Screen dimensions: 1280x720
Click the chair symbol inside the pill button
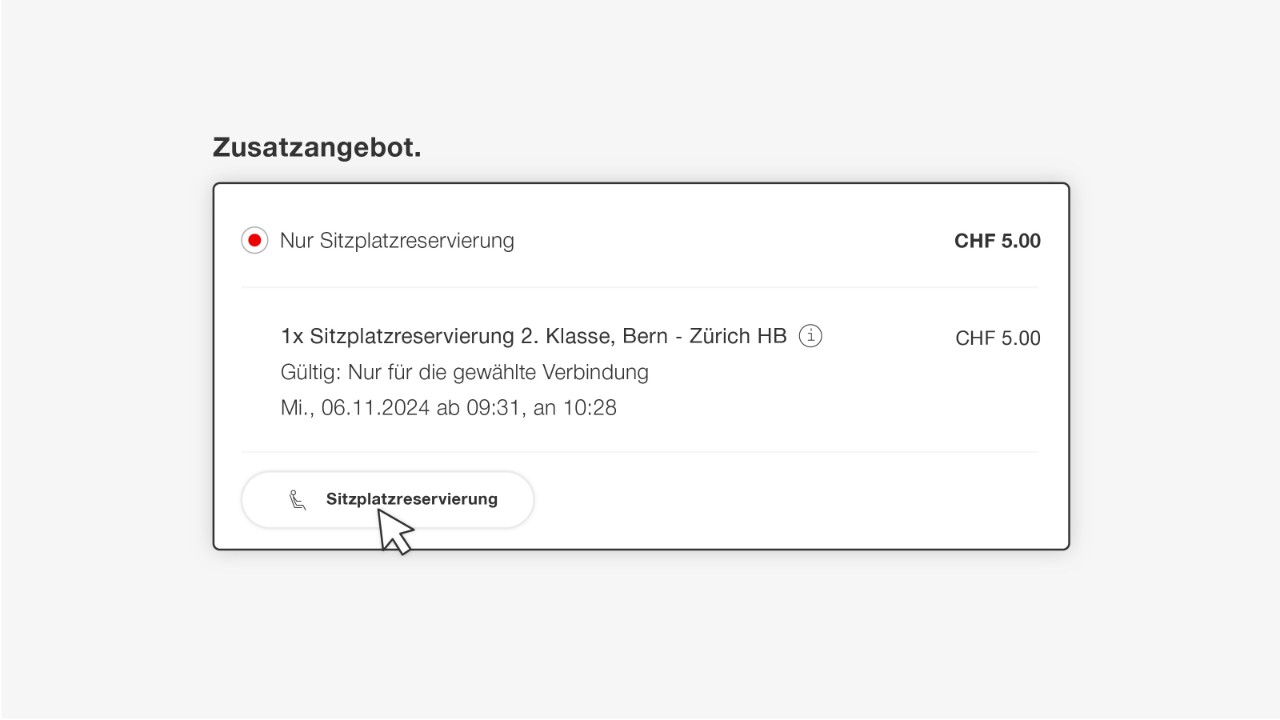295,499
